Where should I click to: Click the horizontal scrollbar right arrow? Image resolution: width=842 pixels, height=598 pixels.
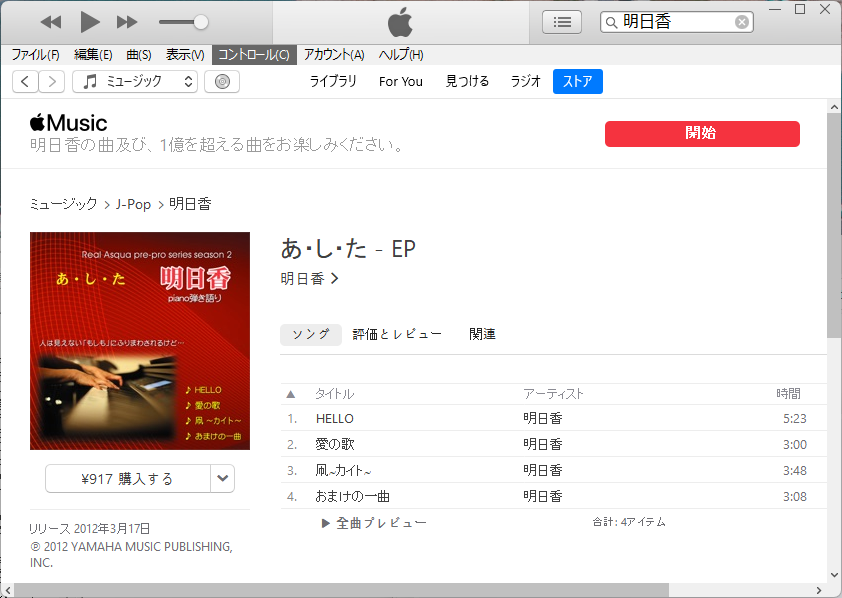click(819, 590)
